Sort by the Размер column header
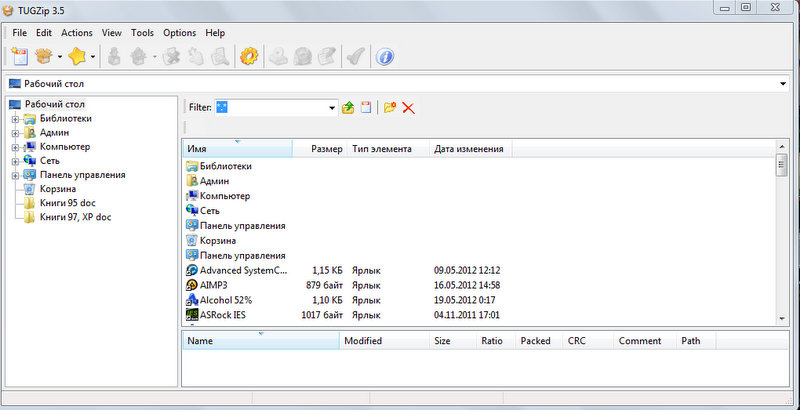Image resolution: width=800 pixels, height=410 pixels. point(320,148)
